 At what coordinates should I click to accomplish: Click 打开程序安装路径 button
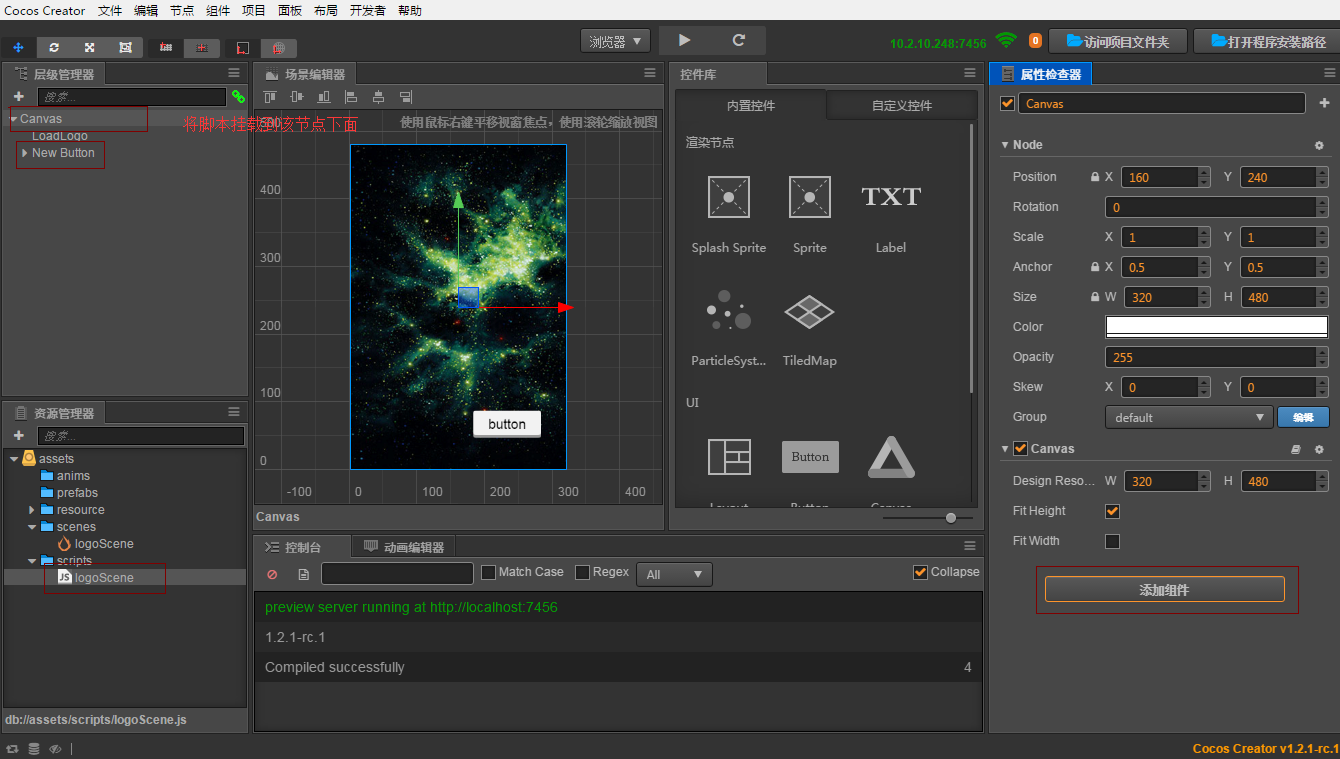[x=1268, y=41]
